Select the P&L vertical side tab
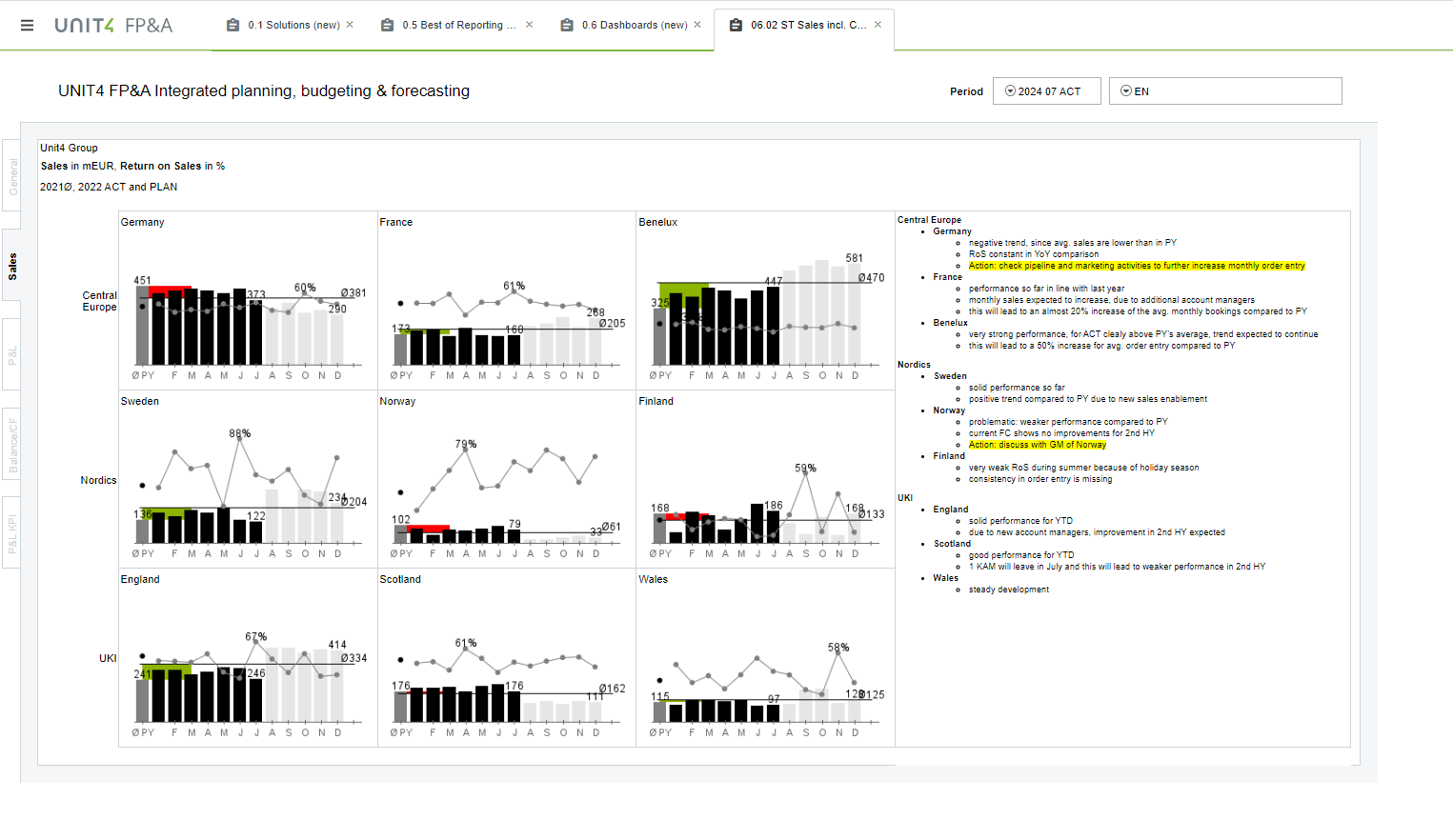 pyautogui.click(x=12, y=355)
